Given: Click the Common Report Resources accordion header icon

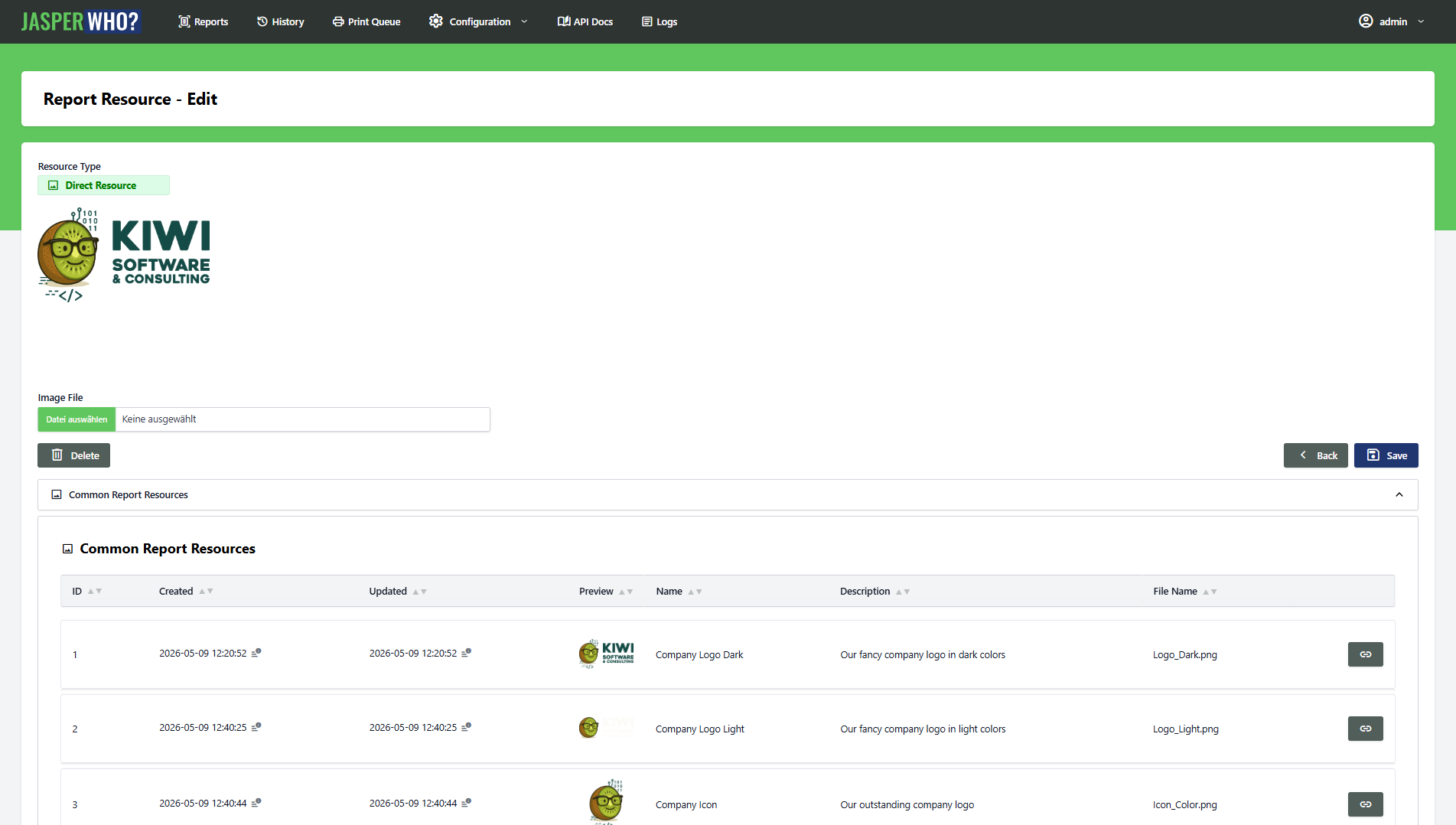Looking at the screenshot, I should 57,494.
